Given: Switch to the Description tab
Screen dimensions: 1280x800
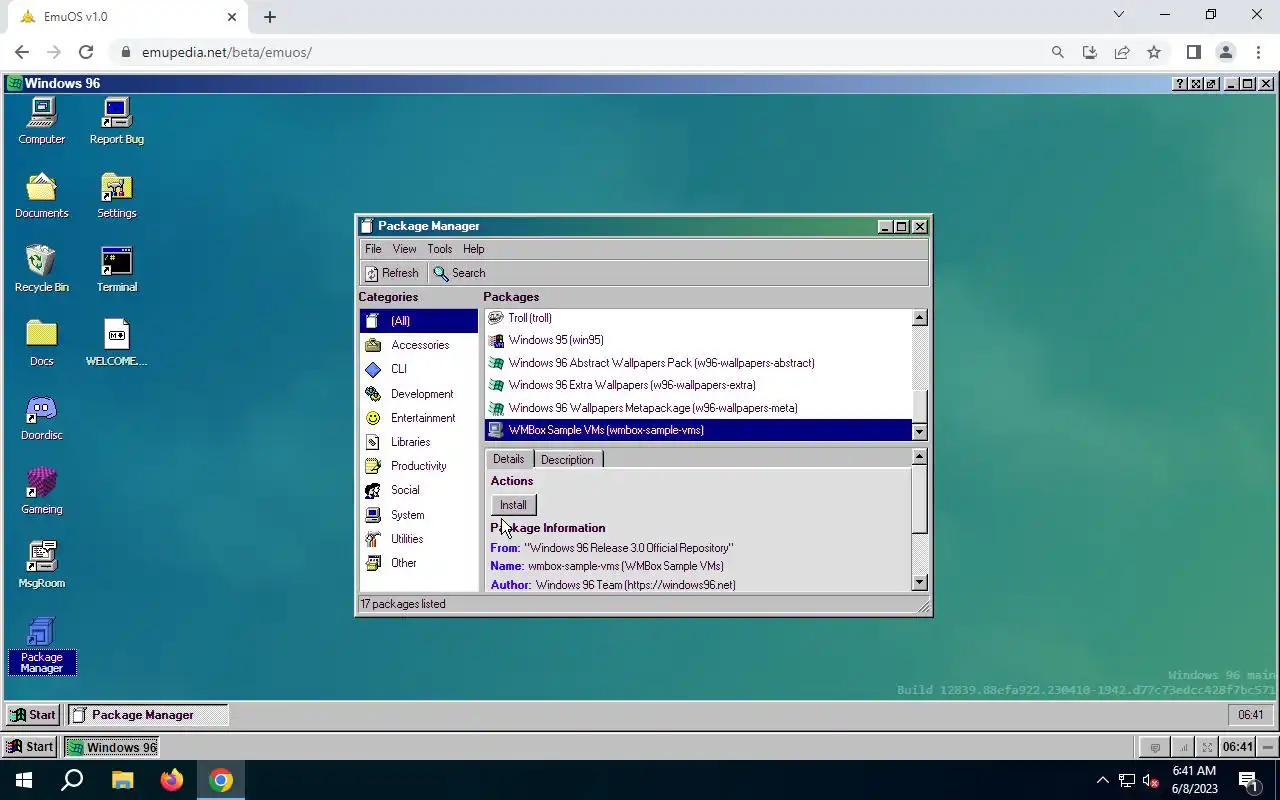Looking at the screenshot, I should coord(567,459).
